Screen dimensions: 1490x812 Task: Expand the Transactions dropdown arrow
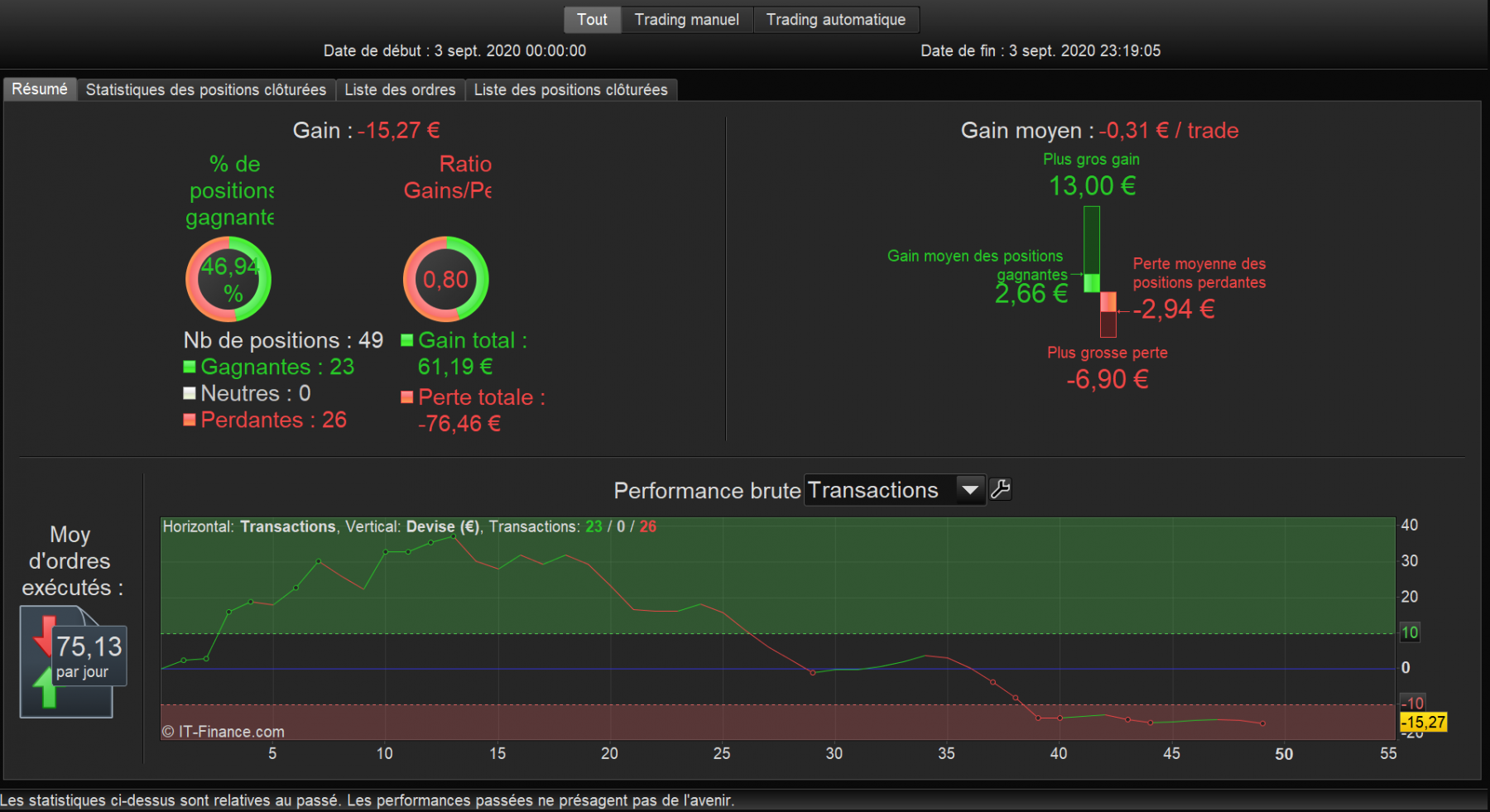coord(970,490)
